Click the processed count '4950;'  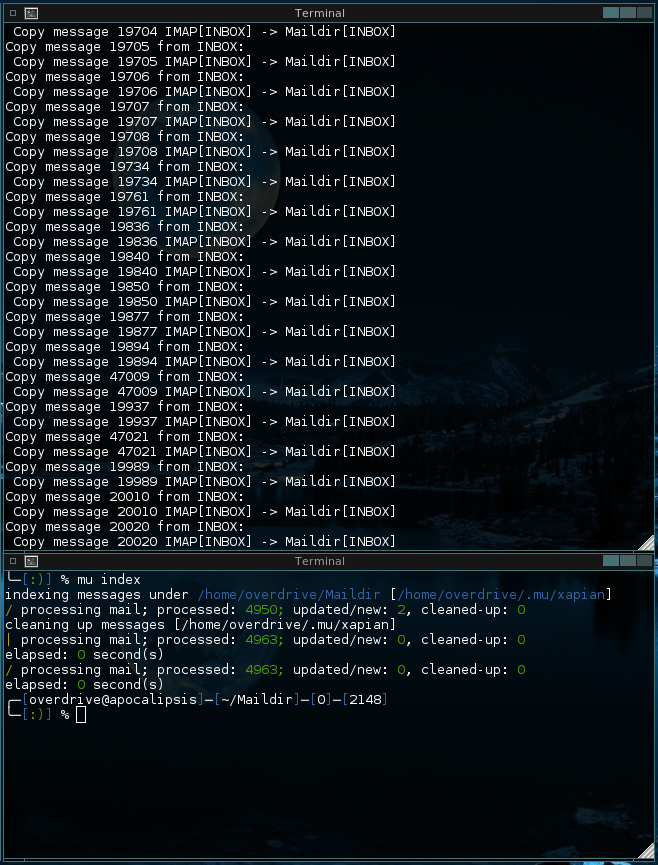pyautogui.click(x=265, y=610)
